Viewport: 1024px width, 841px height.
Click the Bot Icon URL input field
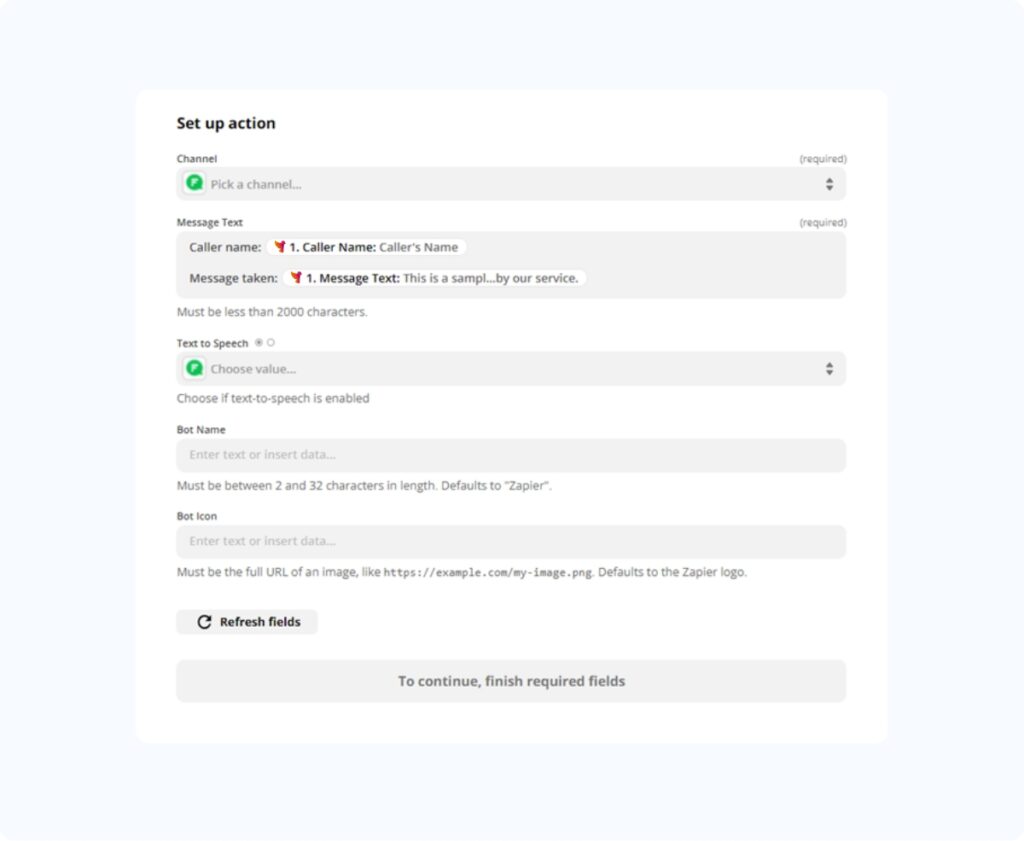511,541
